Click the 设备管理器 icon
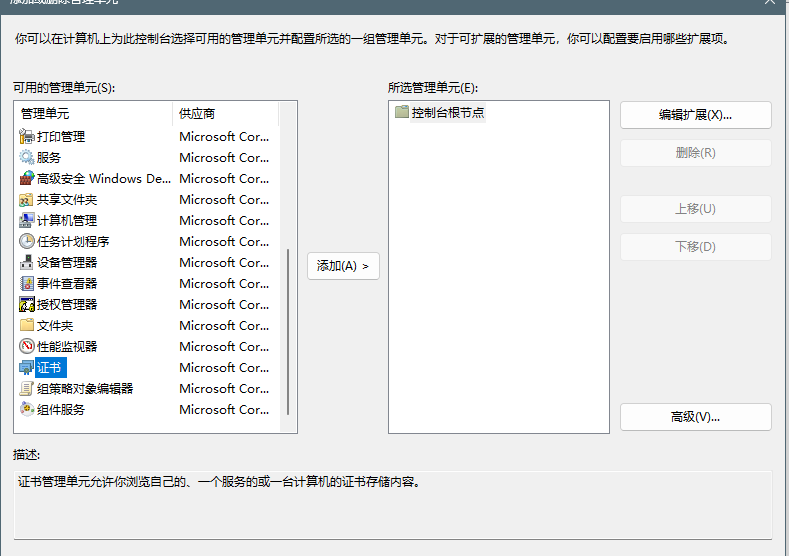Viewport: 789px width, 556px height. point(27,263)
